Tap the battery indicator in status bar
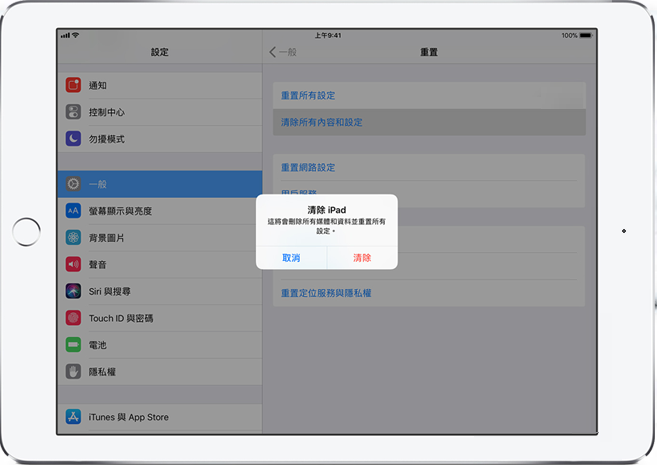The width and height of the screenshot is (657, 465). (586, 35)
